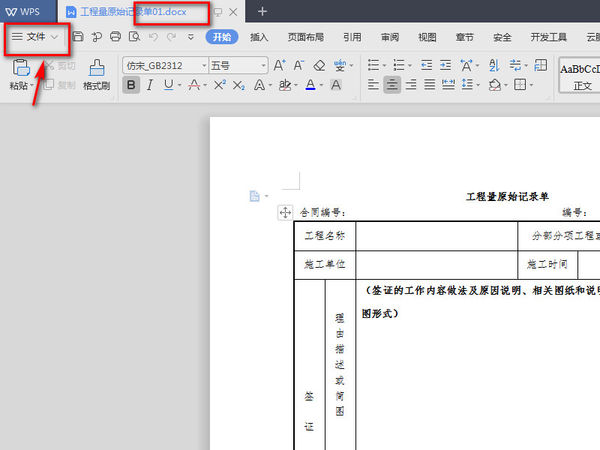Click the 工程量原始记录单 title

point(507,197)
